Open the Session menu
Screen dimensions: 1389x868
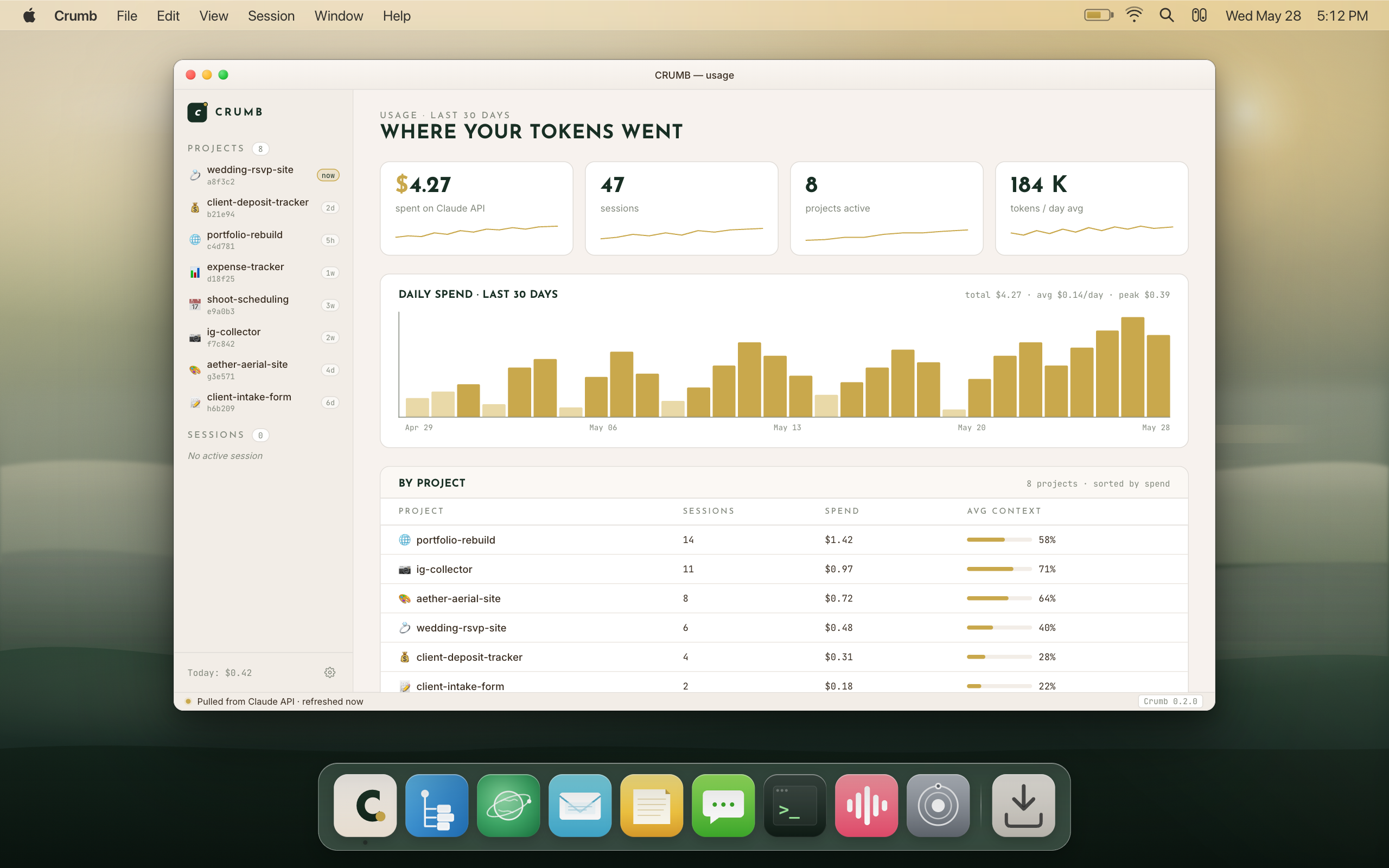pos(271,16)
